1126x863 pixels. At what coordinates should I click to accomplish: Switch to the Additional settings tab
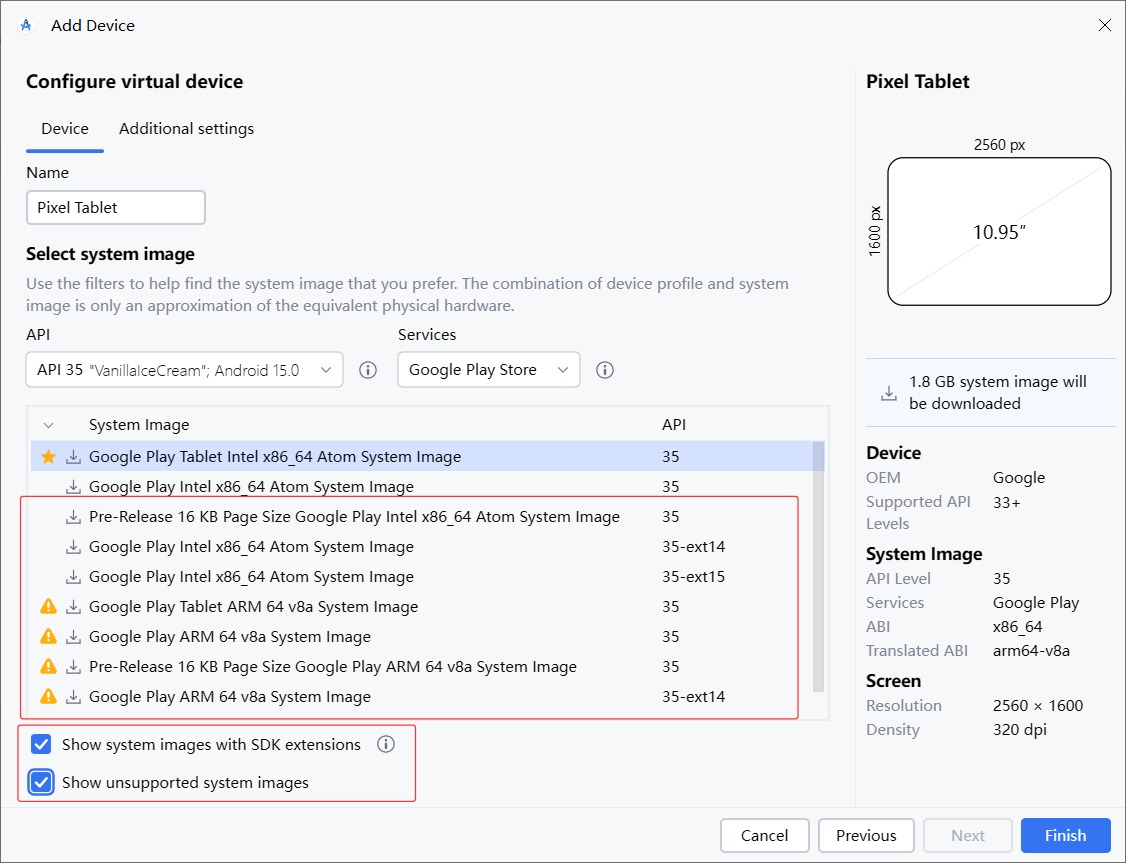(x=186, y=129)
